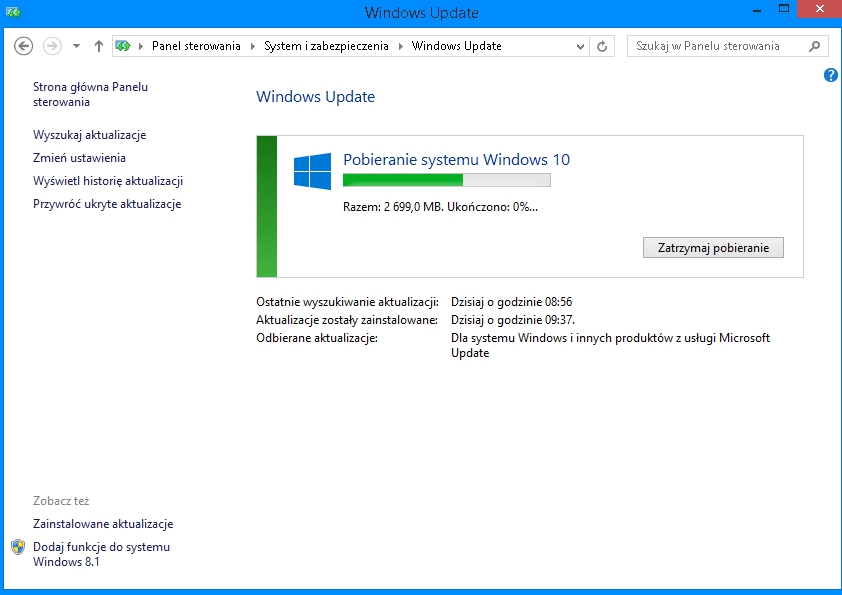The width and height of the screenshot is (842, 595).
Task: Click the Back navigation arrow
Action: coord(23,46)
